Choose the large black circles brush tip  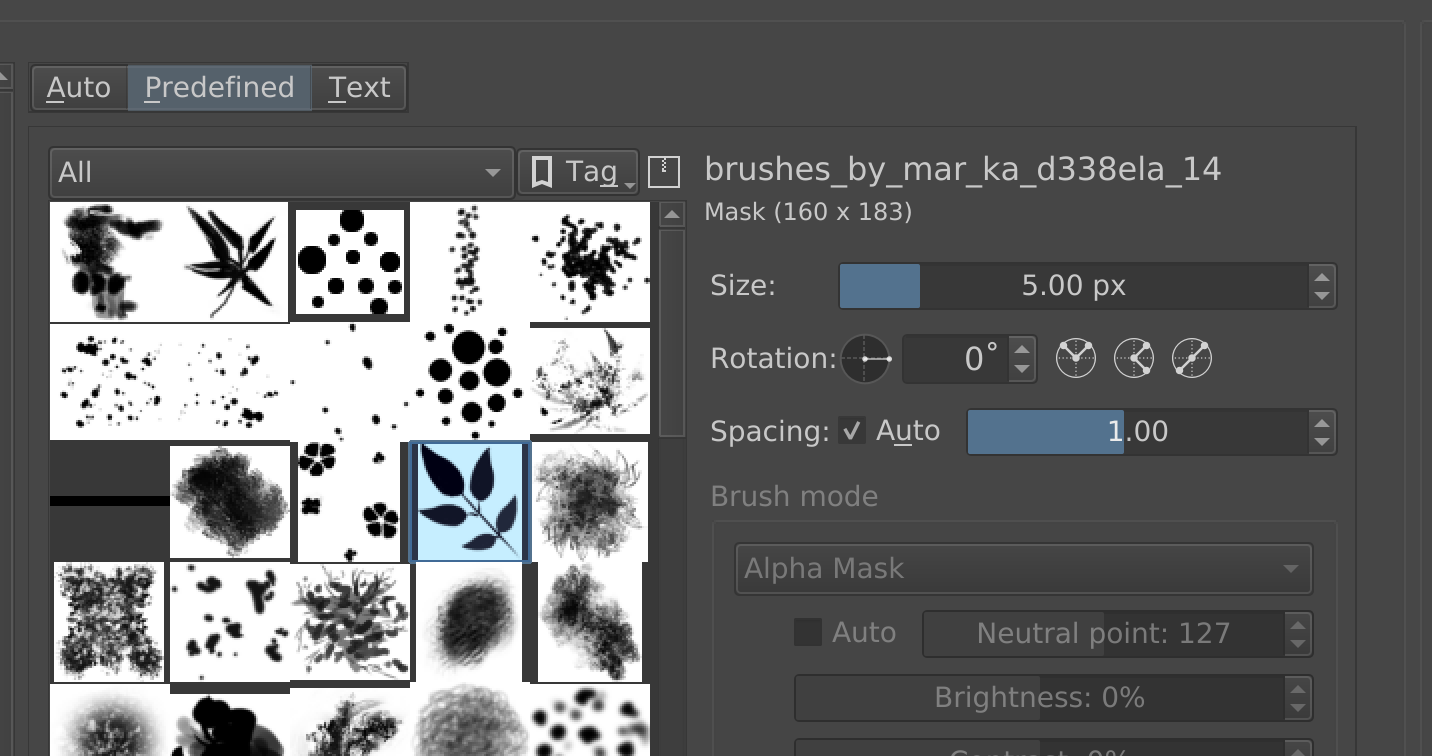[x=470, y=380]
